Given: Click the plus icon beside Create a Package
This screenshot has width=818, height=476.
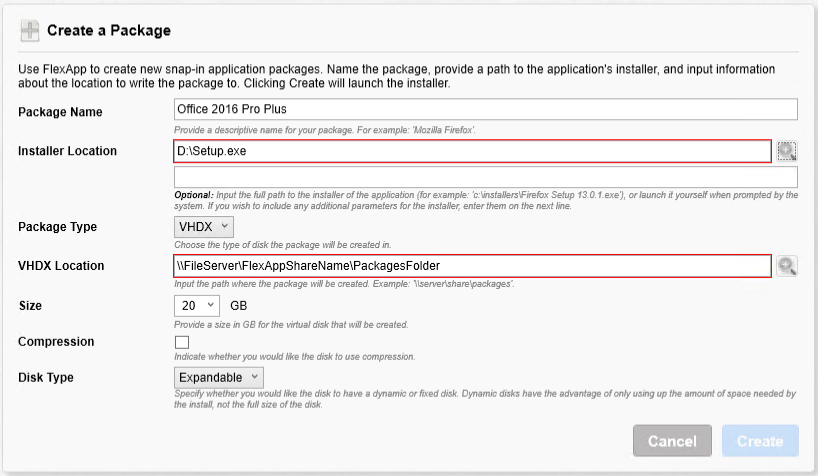Looking at the screenshot, I should point(30,30).
